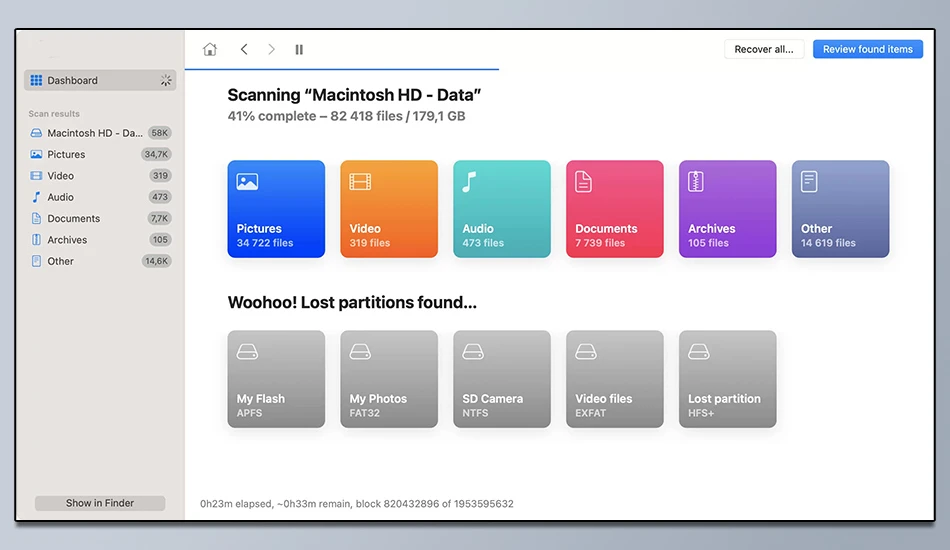Open the purple Archives card
The height and width of the screenshot is (550, 950).
728,209
